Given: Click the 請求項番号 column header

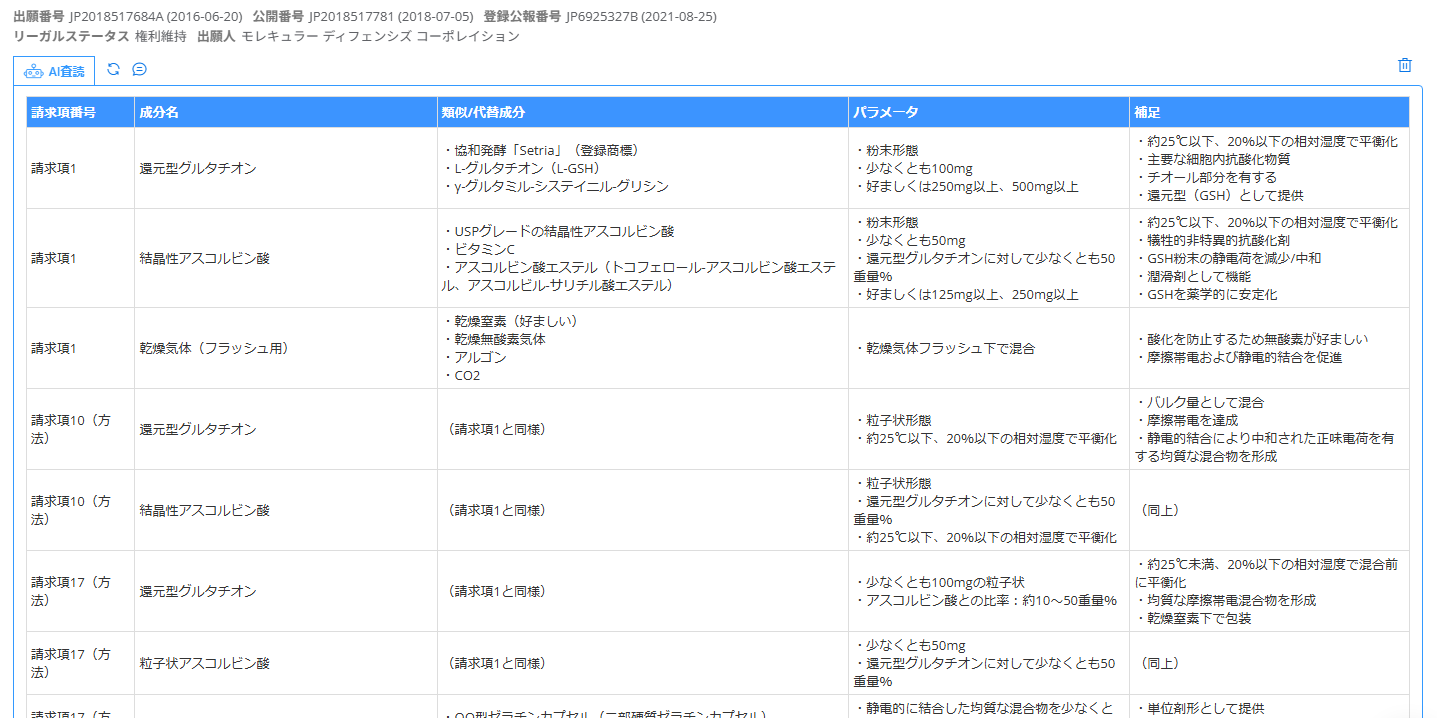Looking at the screenshot, I should click(x=63, y=112).
